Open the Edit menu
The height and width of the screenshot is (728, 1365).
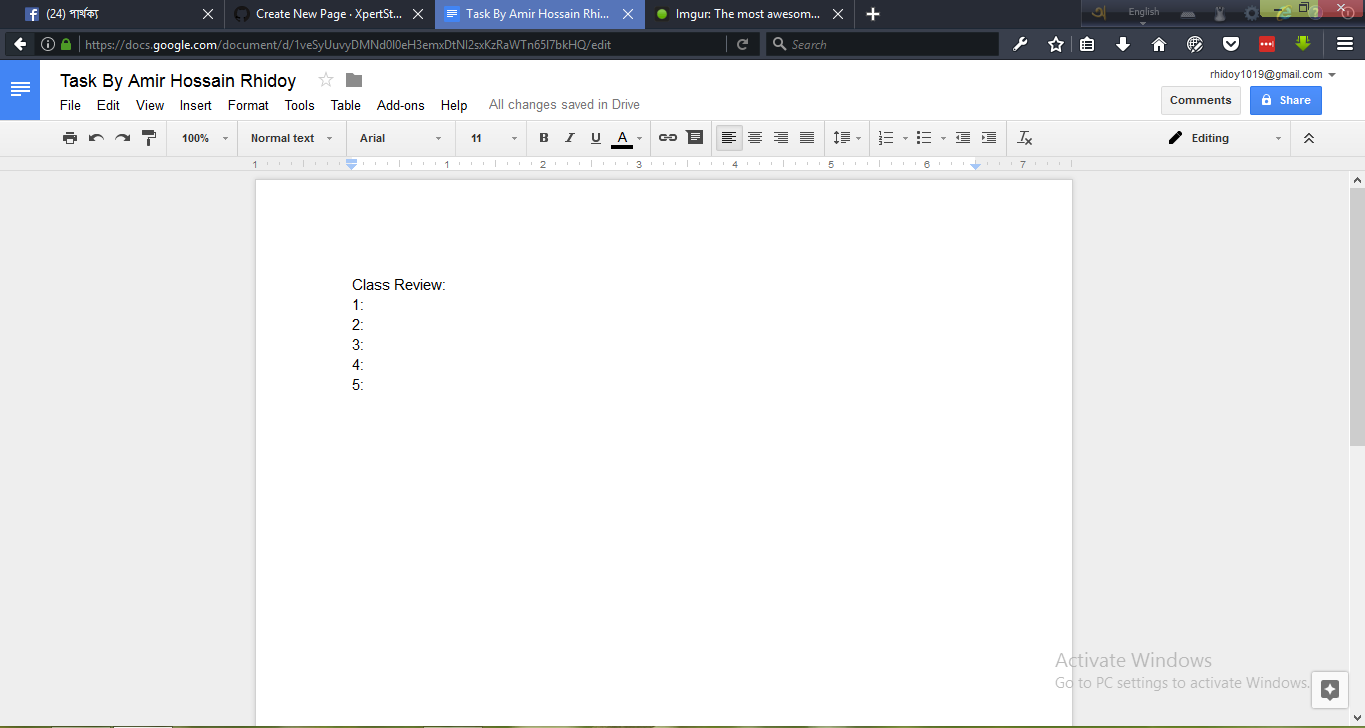(x=108, y=105)
